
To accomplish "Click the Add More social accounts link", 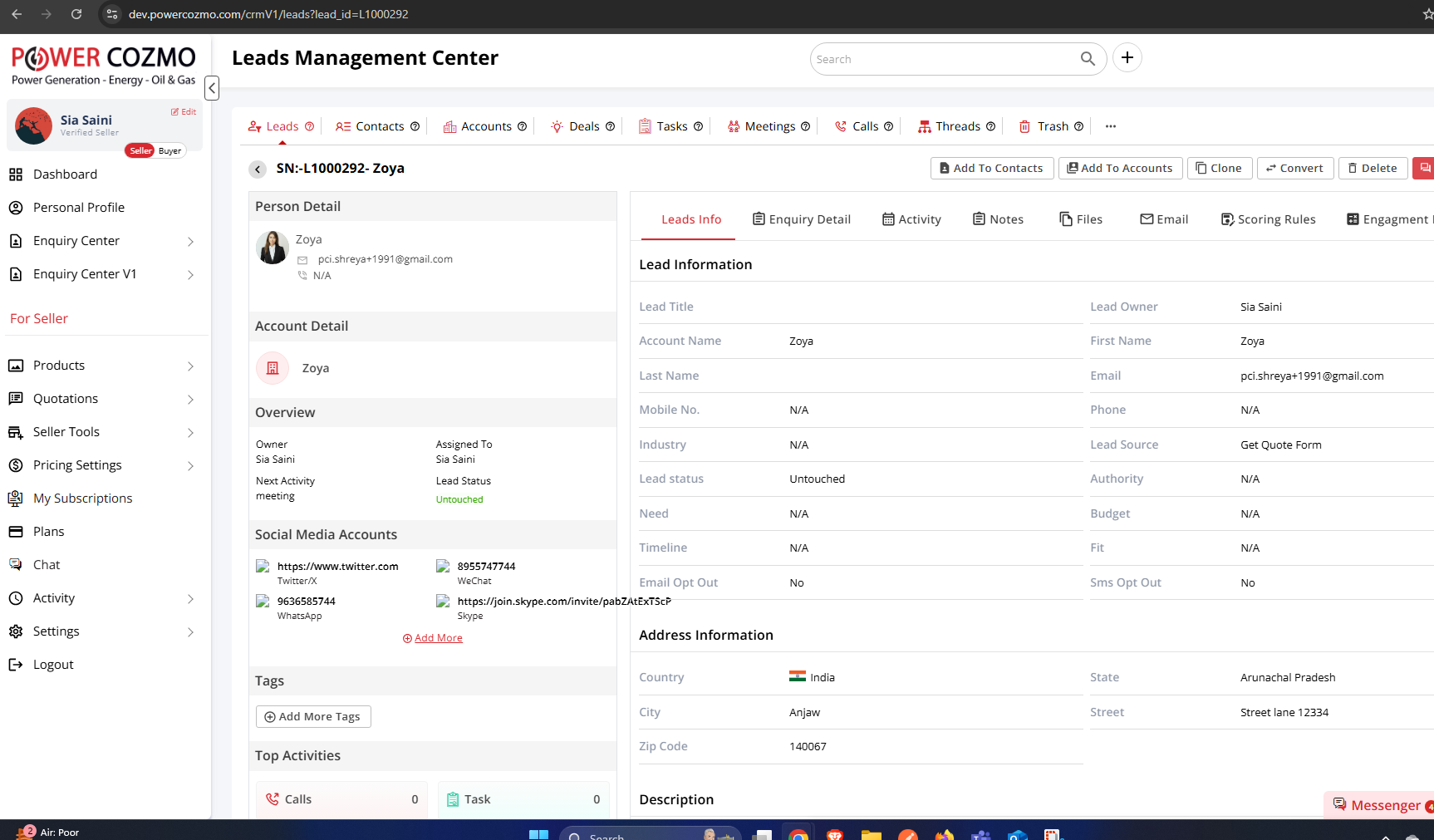I will [x=433, y=638].
